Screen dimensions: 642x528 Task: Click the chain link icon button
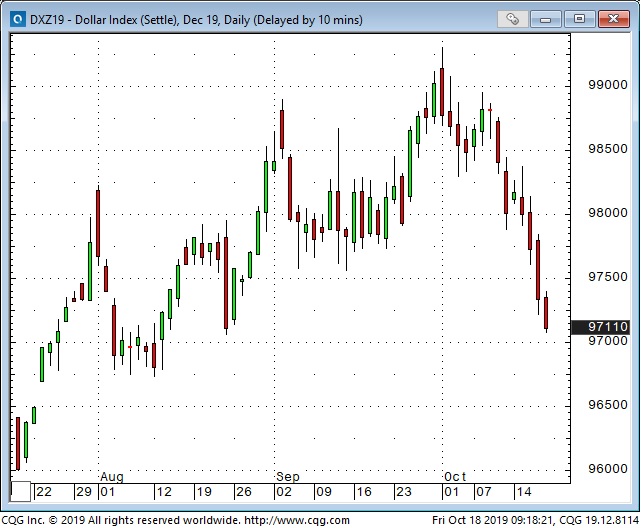(x=513, y=19)
